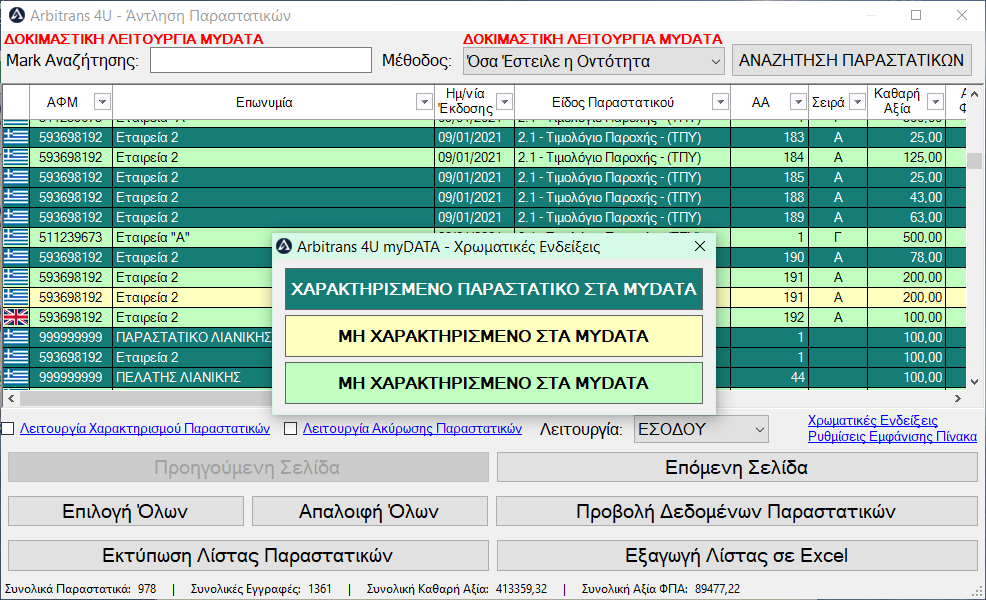Image resolution: width=986 pixels, height=600 pixels.
Task: Click the Τιμολόγιο Παροχής cell in the AA 188 row
Action: pos(623,197)
